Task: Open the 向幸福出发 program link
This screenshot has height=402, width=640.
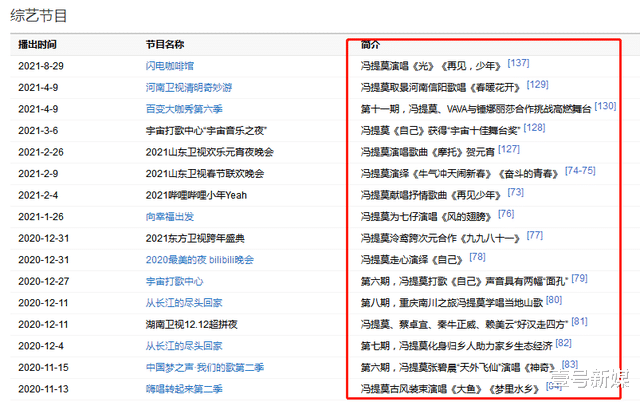Action: (170, 217)
